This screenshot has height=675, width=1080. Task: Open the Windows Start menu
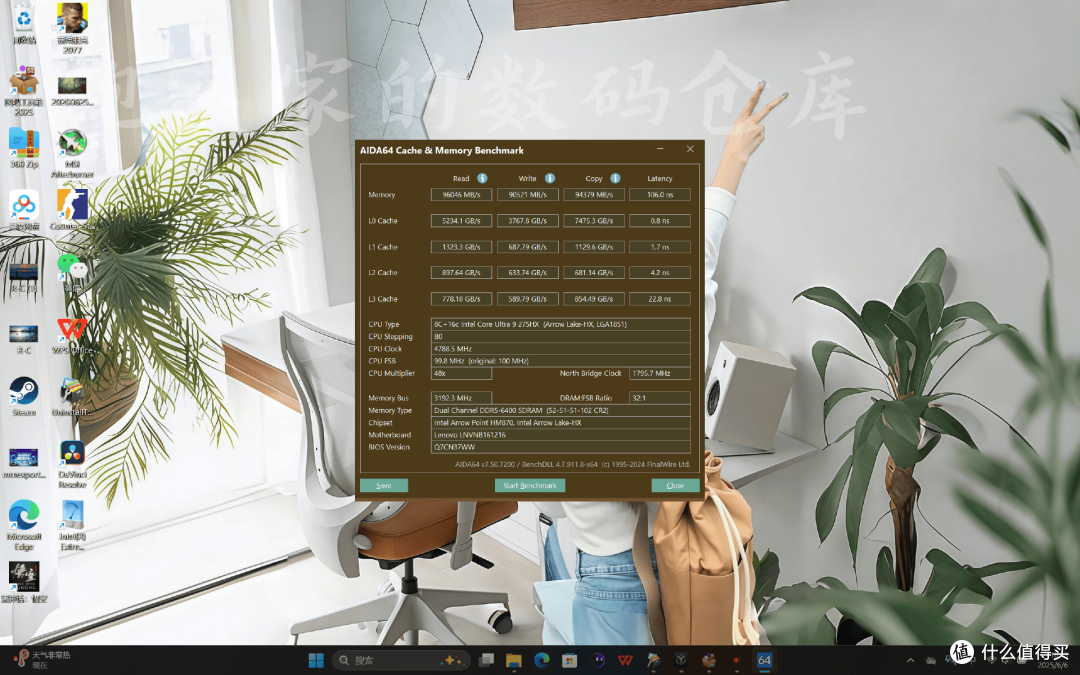click(316, 661)
